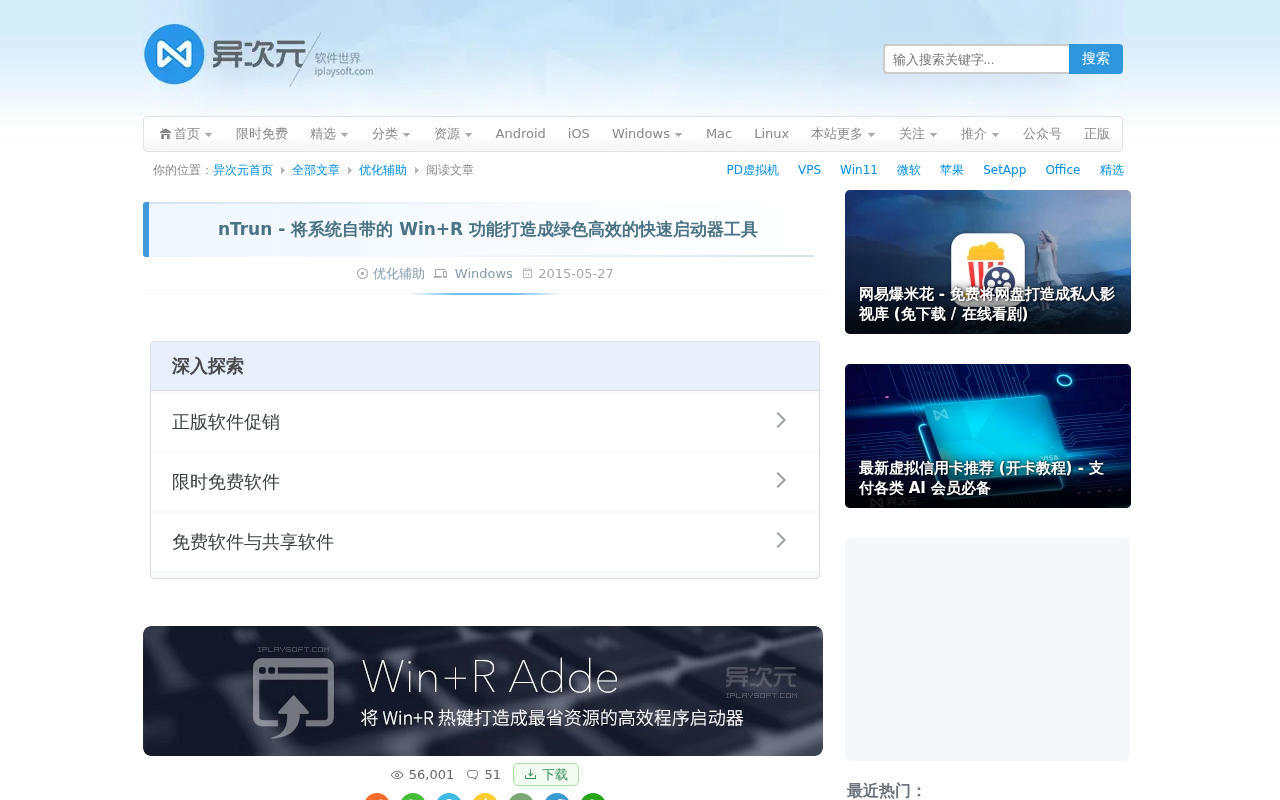Click the comment bubble icon beside 51
1280x800 pixels.
pyautogui.click(x=472, y=775)
